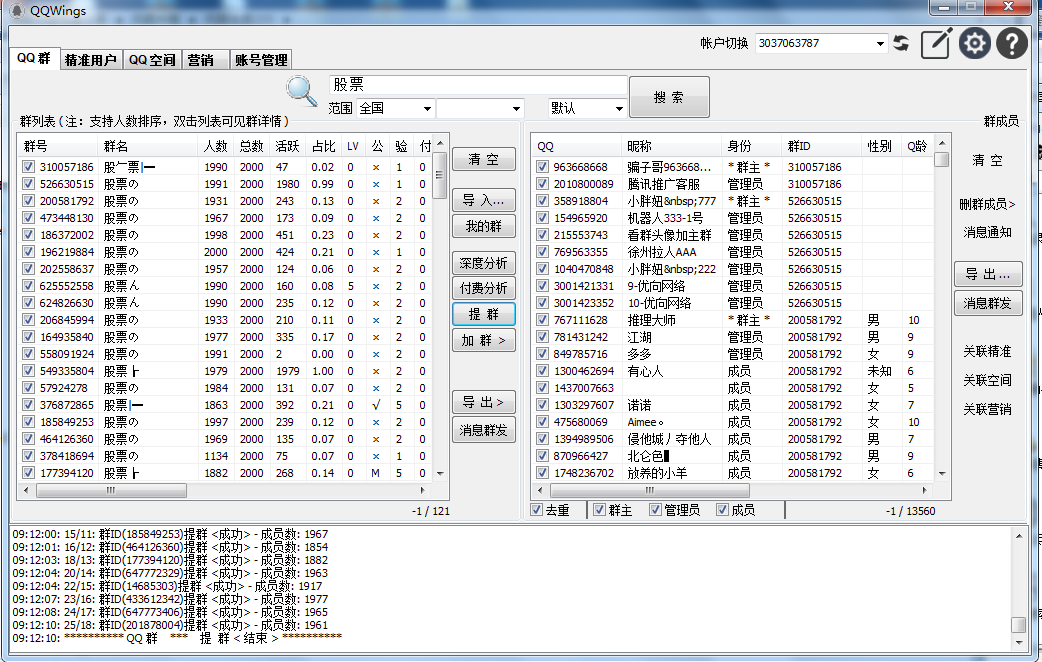Image resolution: width=1042 pixels, height=662 pixels.
Task: Click the member list scroll up arrow
Action: (x=942, y=143)
